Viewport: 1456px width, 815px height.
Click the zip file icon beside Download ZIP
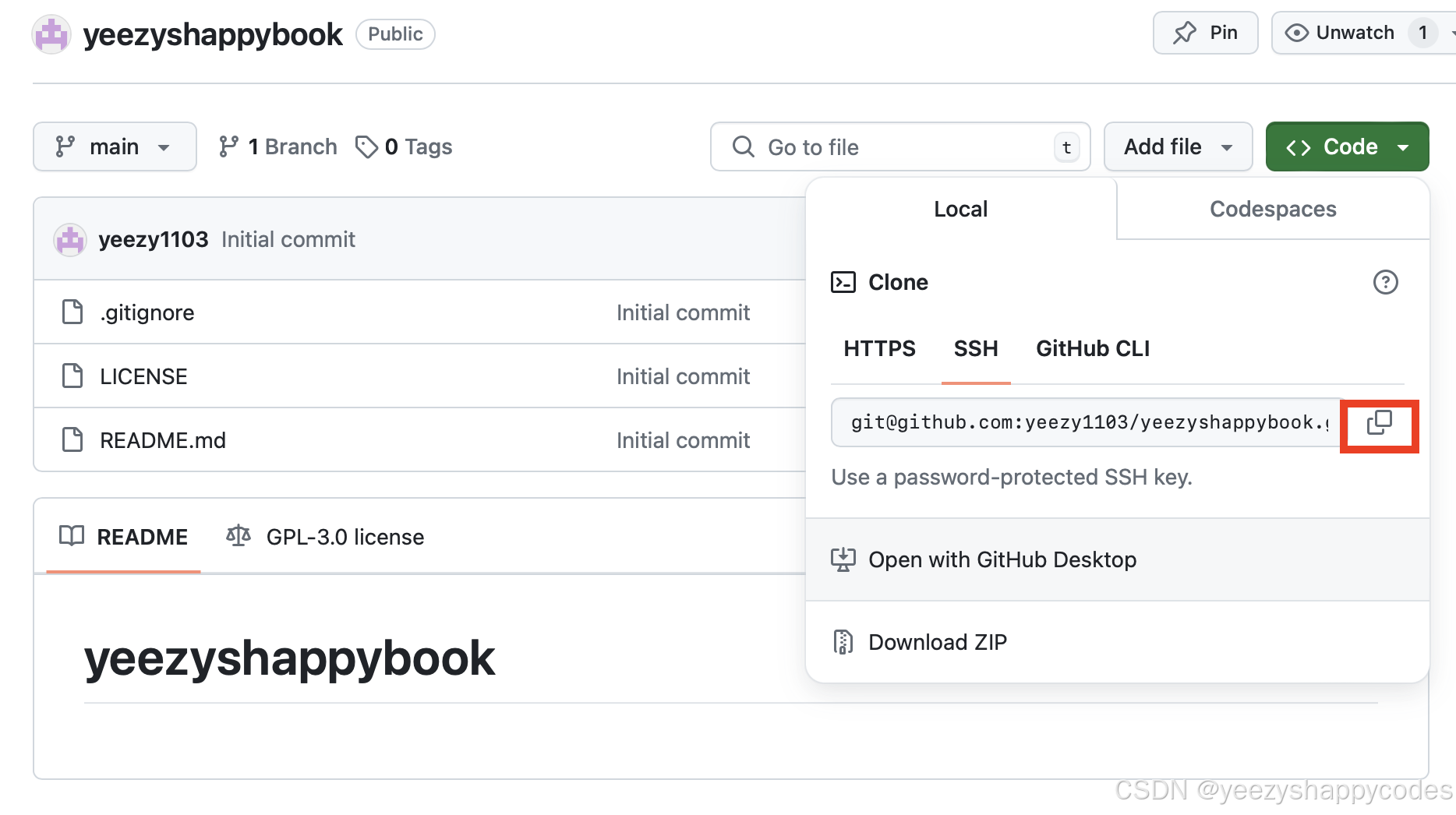click(x=843, y=642)
